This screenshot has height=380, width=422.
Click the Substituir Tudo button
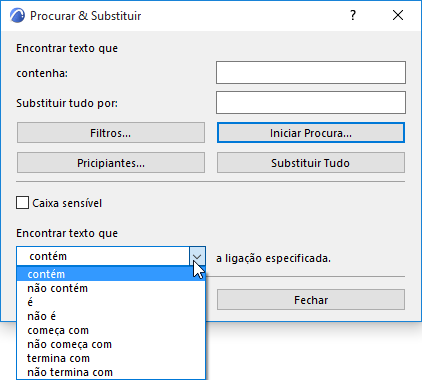(x=311, y=163)
